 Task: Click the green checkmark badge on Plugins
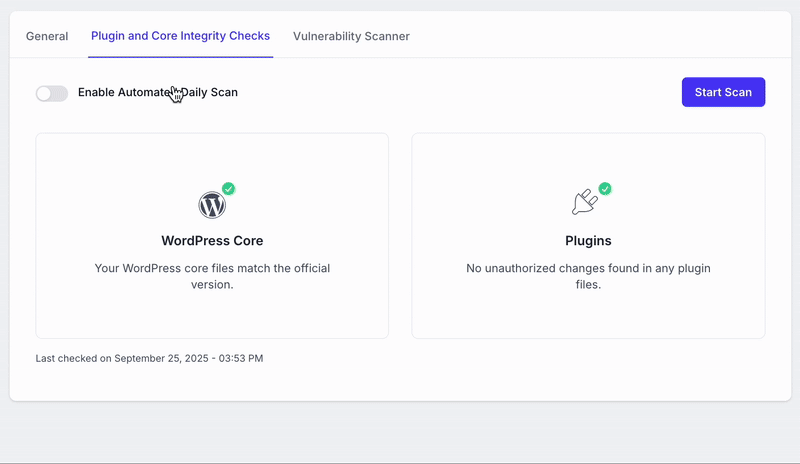pyautogui.click(x=605, y=189)
